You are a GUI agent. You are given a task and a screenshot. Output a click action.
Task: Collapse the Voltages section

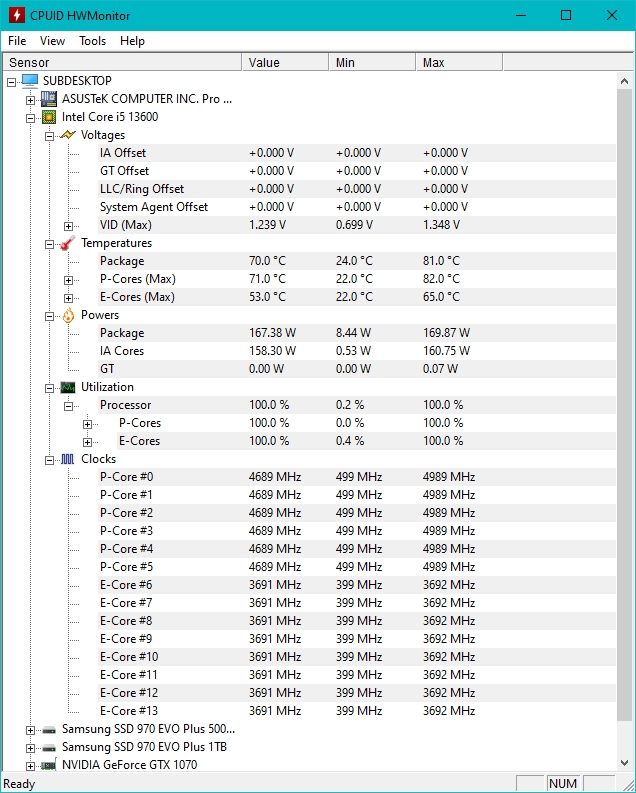[50, 136]
